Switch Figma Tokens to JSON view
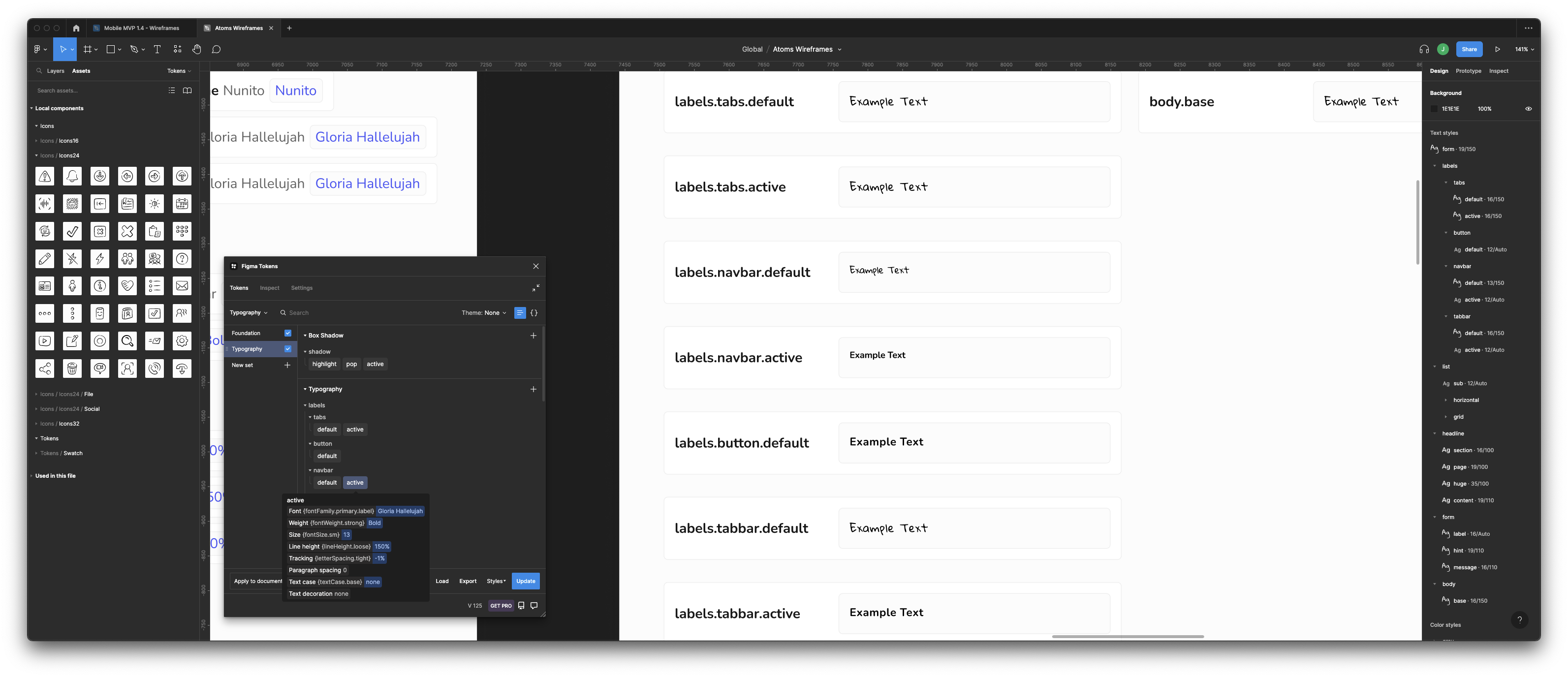 [x=534, y=312]
